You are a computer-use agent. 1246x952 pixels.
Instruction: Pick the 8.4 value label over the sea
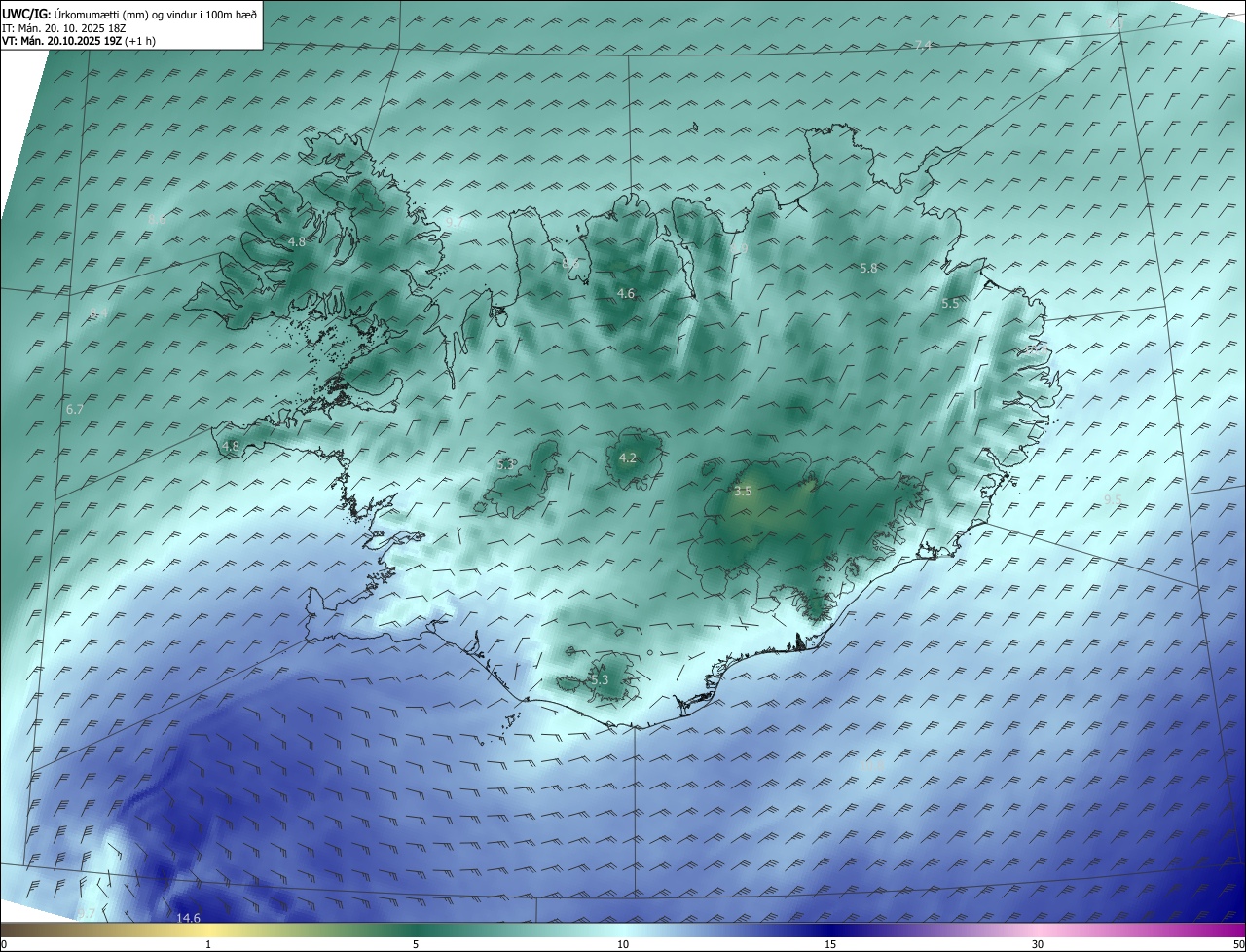click(99, 313)
